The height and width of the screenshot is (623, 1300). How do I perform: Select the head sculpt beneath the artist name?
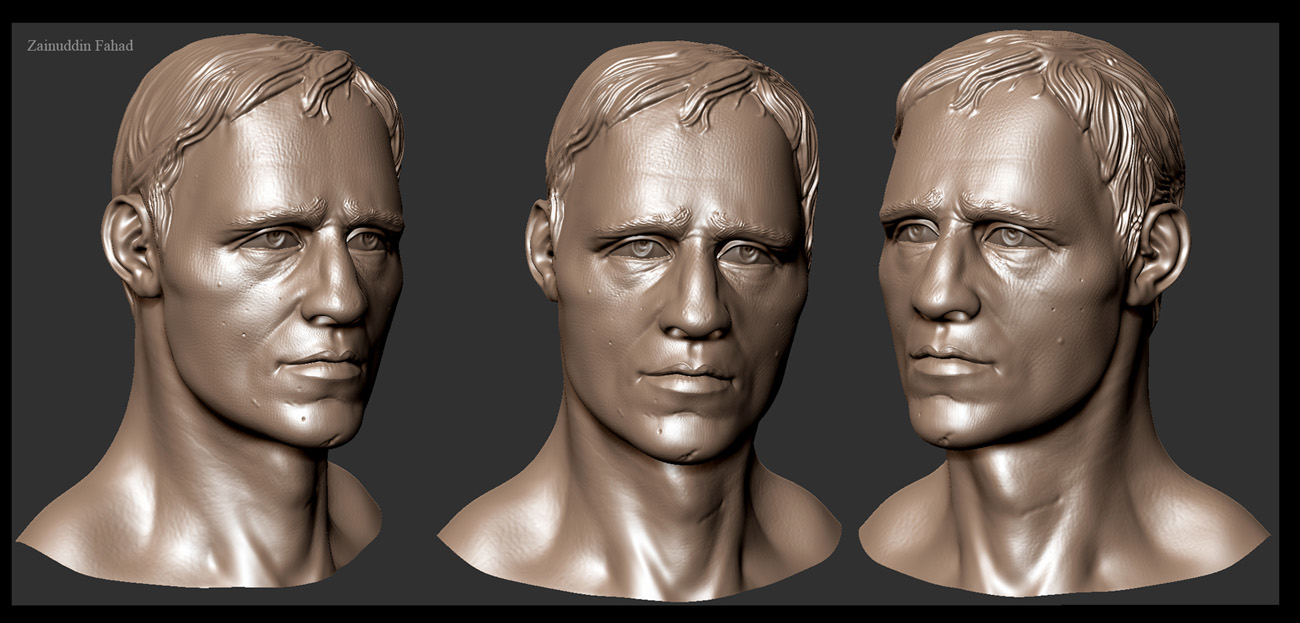[x=210, y=312]
